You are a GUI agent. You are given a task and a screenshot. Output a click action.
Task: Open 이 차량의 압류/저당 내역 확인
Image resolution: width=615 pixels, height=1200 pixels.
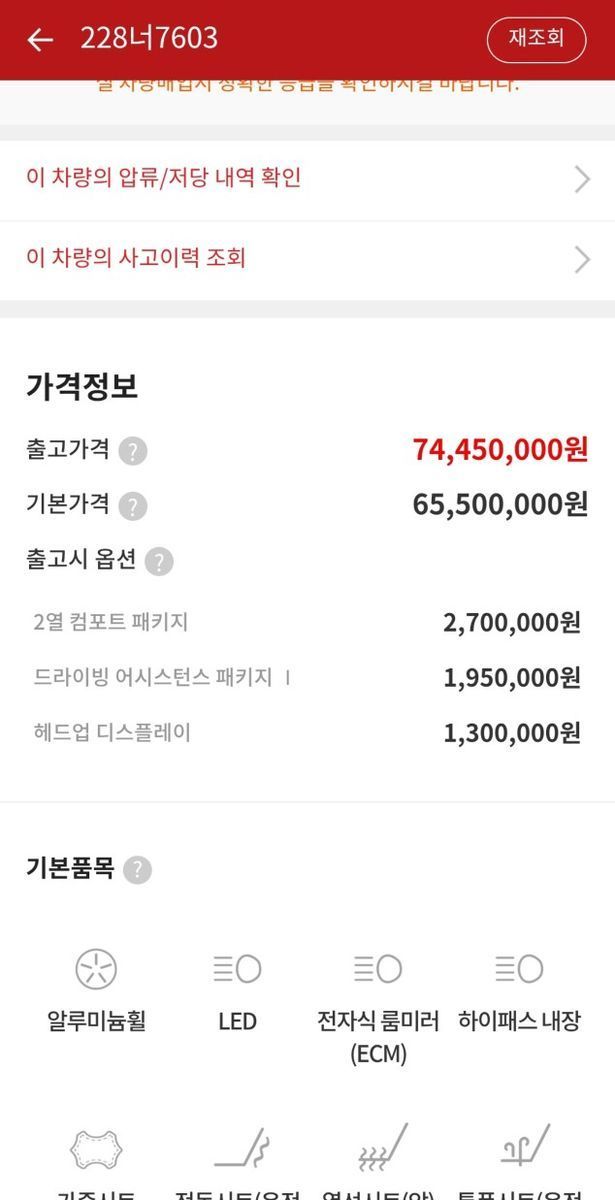307,179
